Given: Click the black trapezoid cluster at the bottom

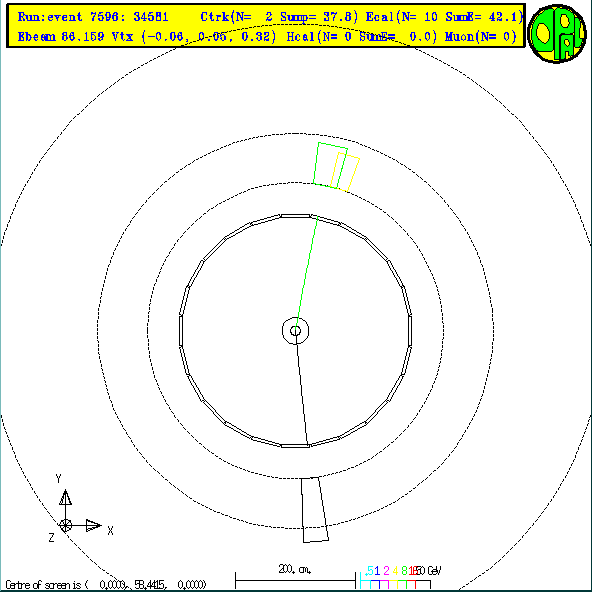Looking at the screenshot, I should pos(314,510).
